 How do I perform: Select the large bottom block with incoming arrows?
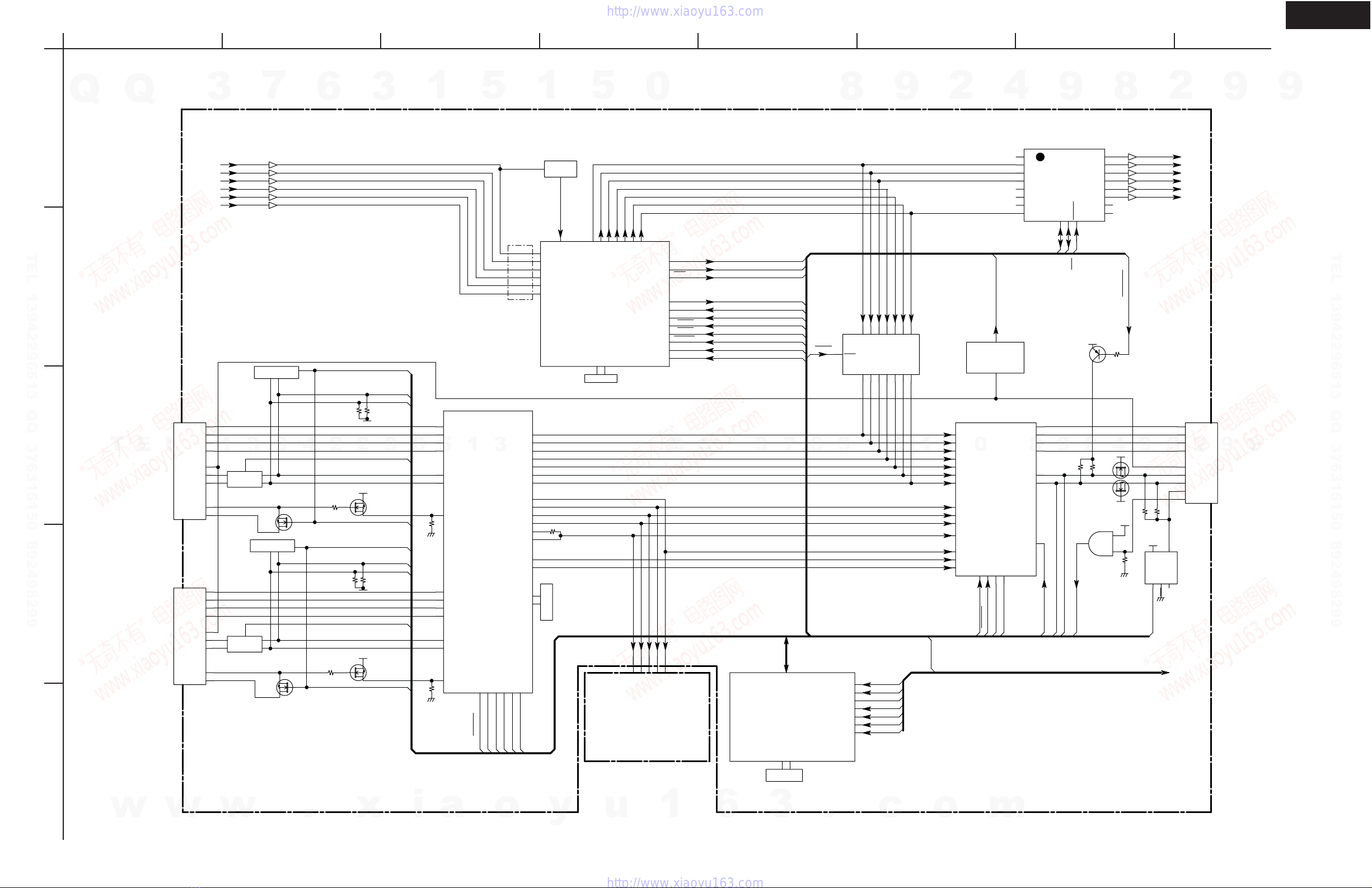tap(792, 717)
